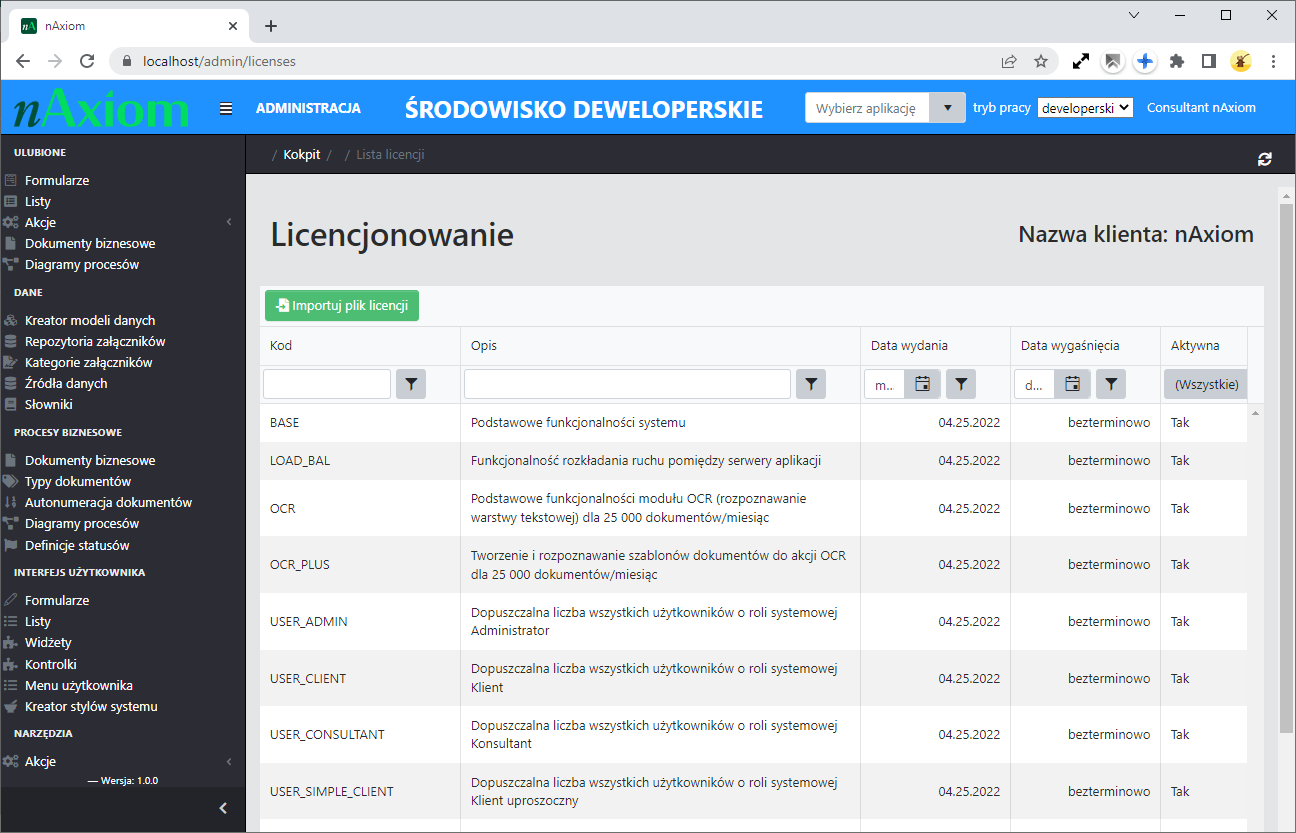The image size is (1296, 833).
Task: Apply the filter for the Opis column
Action: point(810,383)
